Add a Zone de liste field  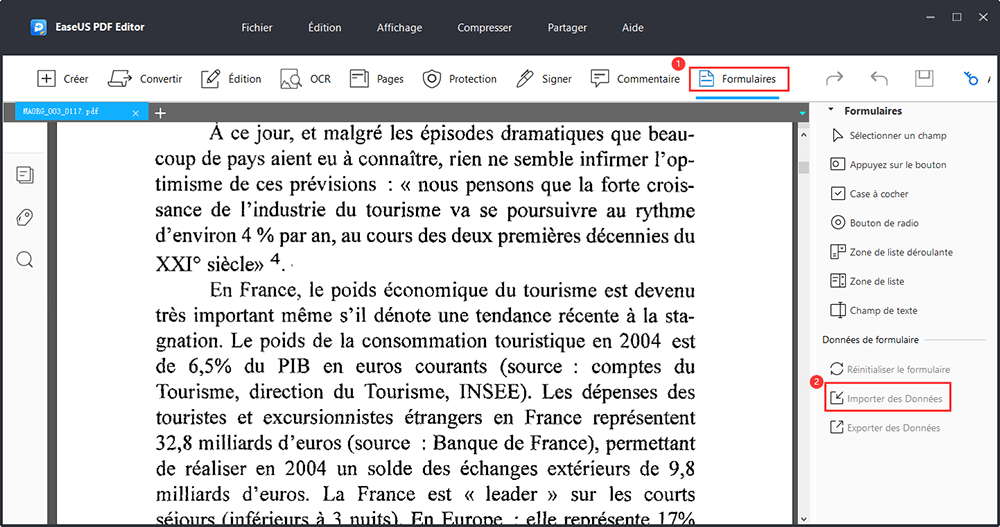pos(867,281)
